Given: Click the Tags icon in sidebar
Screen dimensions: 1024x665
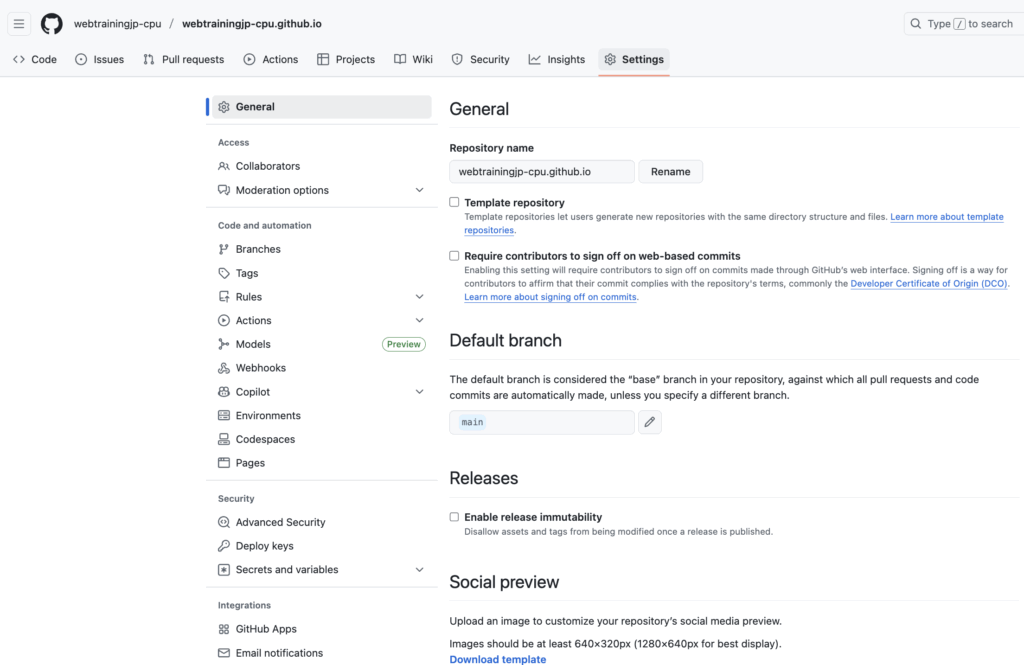Looking at the screenshot, I should tap(224, 273).
